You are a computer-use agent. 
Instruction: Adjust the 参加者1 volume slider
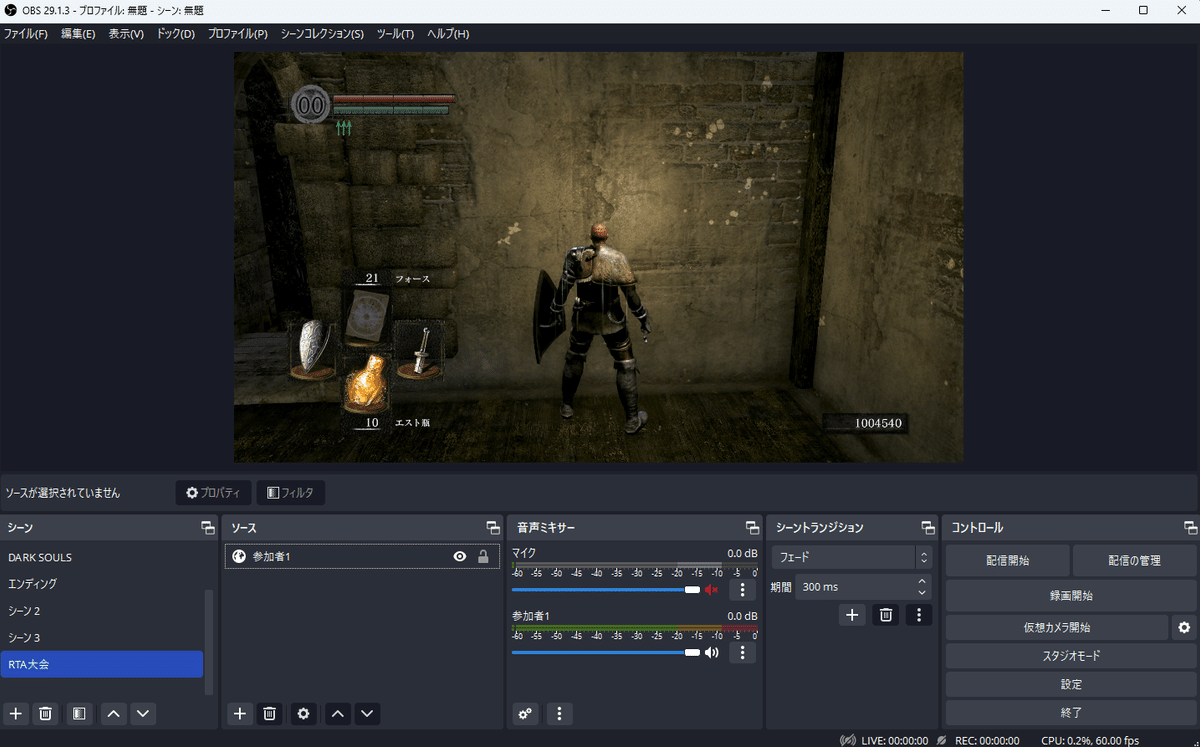(606, 653)
